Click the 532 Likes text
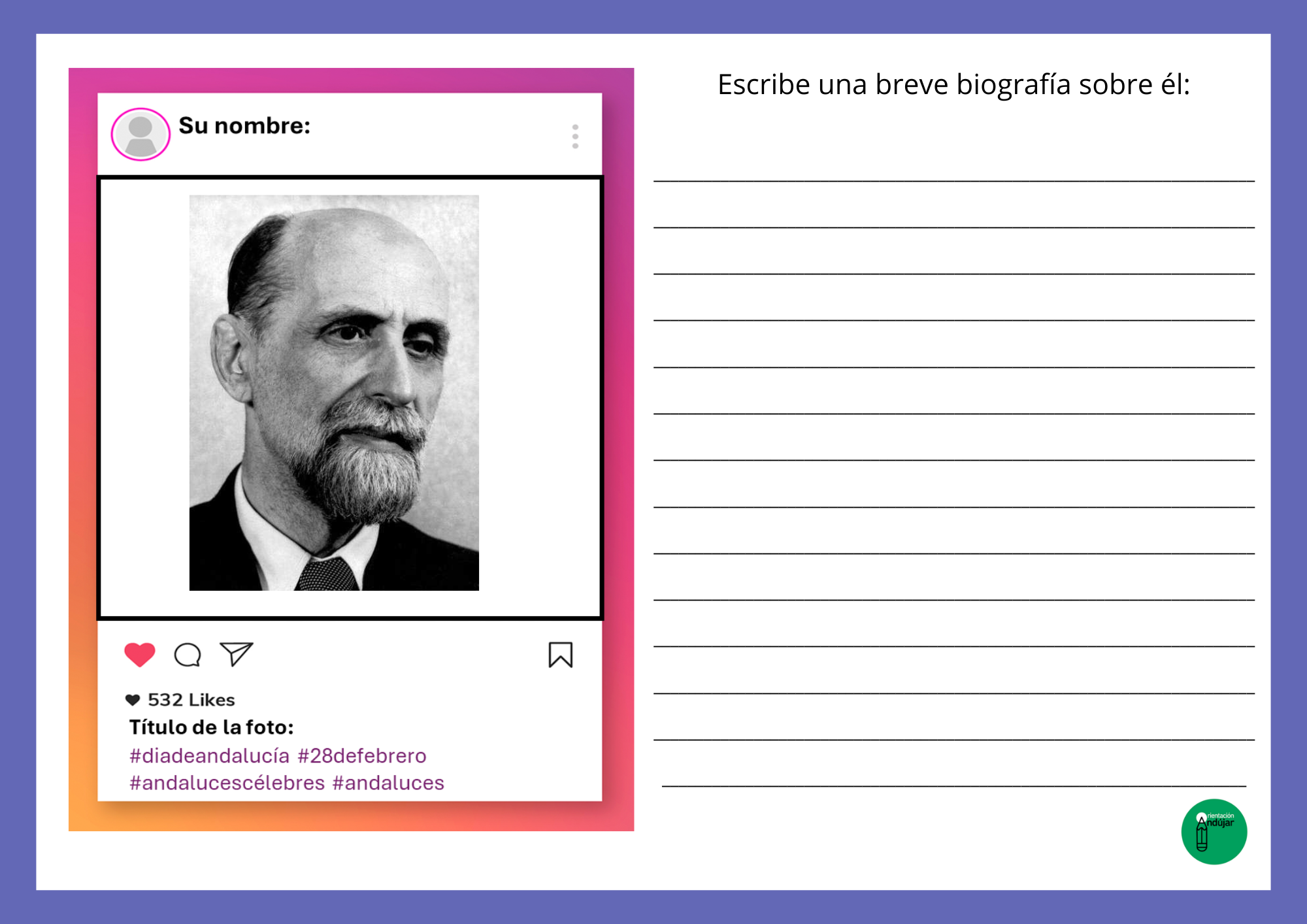This screenshot has height=924, width=1307. click(191, 700)
